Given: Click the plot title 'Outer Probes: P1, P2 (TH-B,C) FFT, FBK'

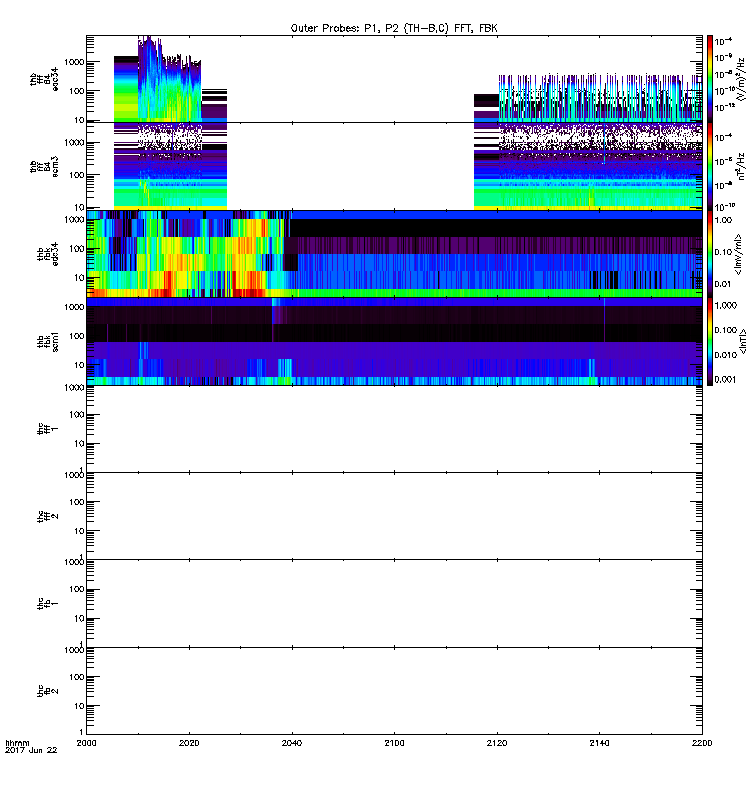Looking at the screenshot, I should point(394,28).
